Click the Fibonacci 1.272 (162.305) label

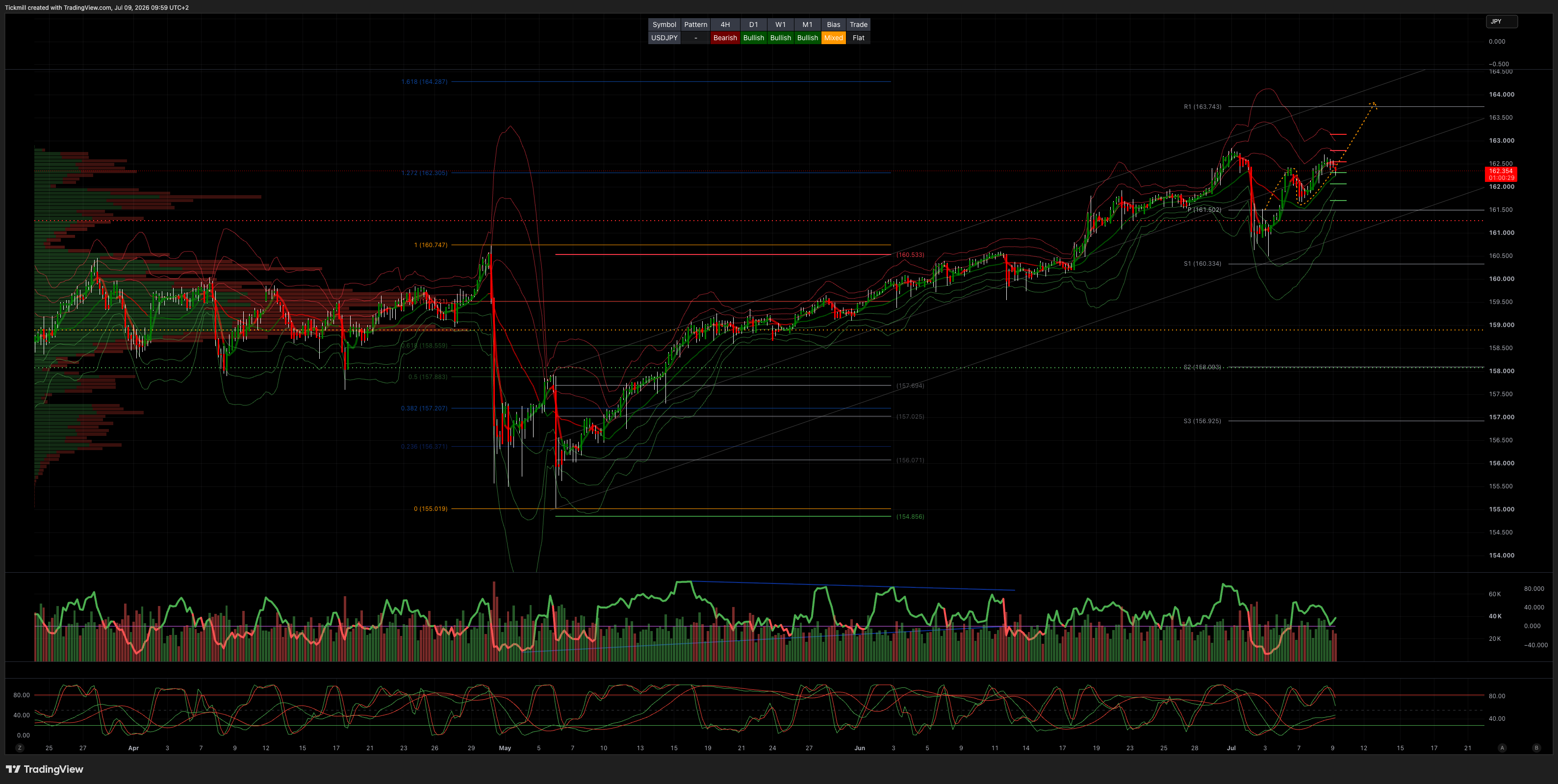(x=425, y=173)
